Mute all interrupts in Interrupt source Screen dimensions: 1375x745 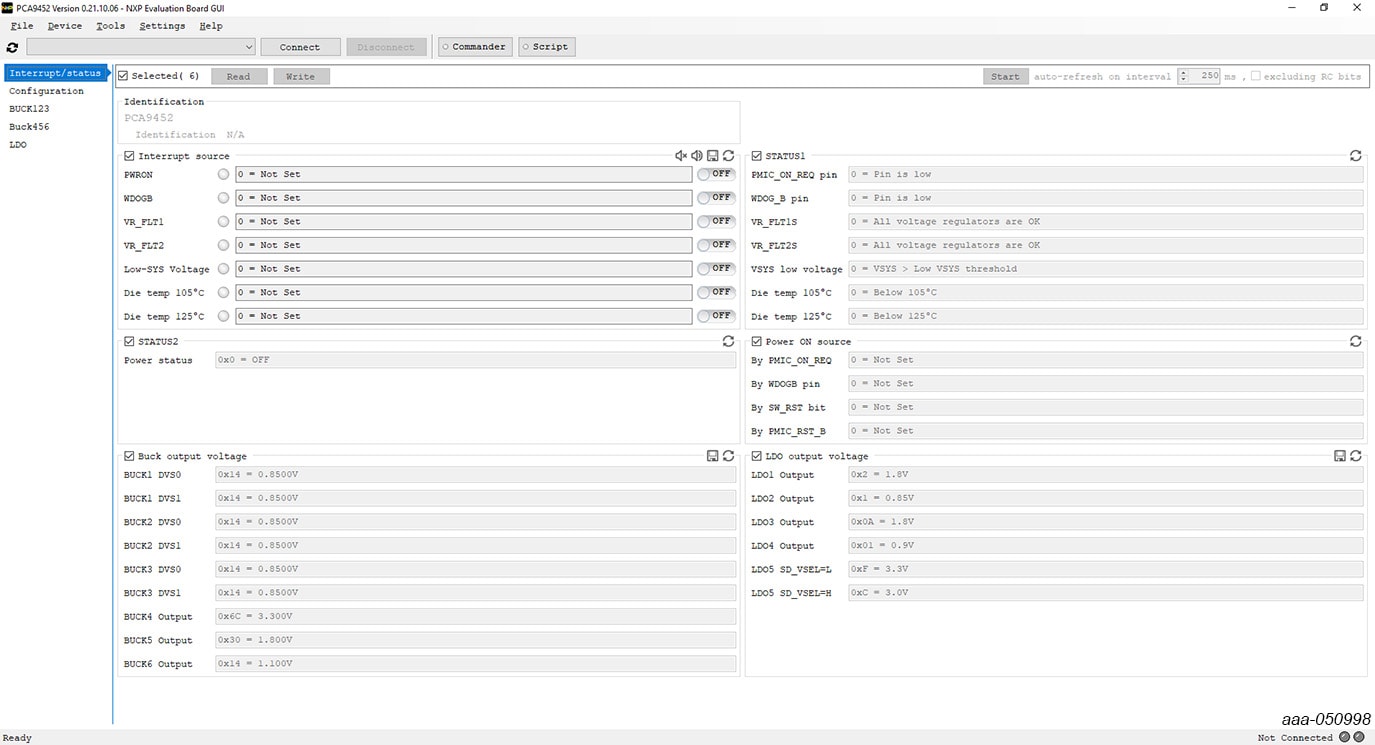(680, 156)
